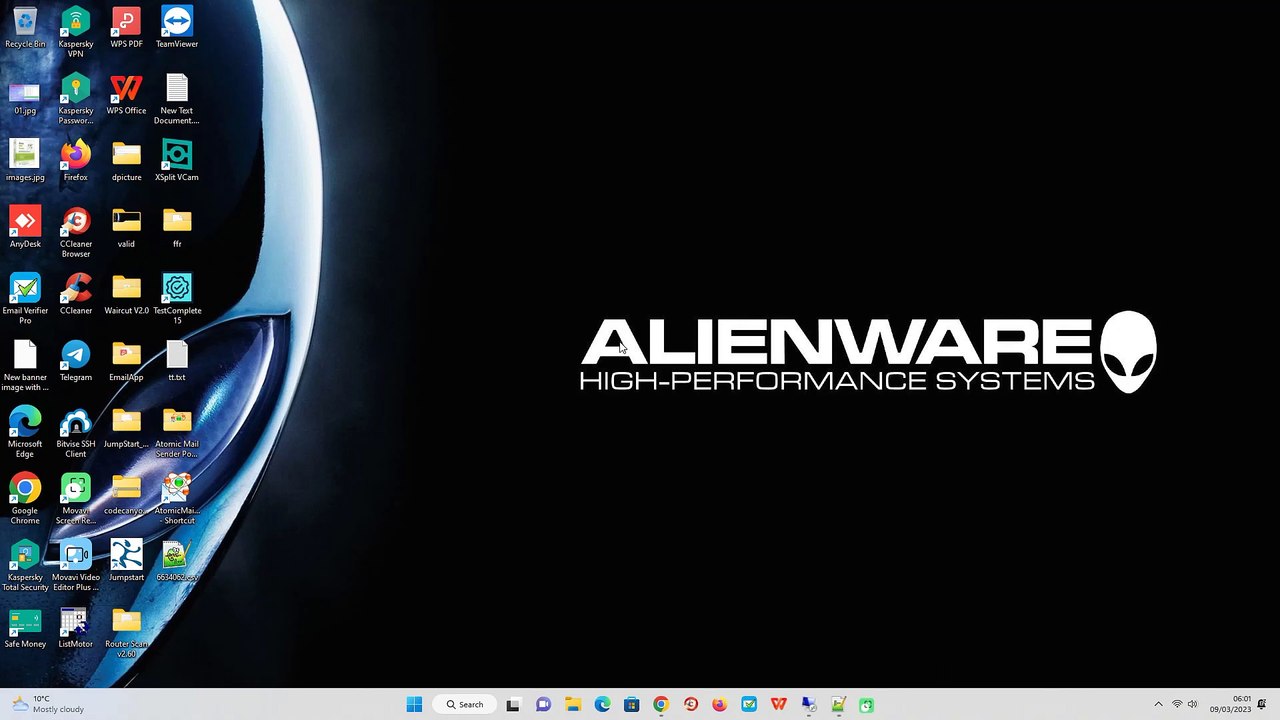Select the tt.txt file on desktop
Image resolution: width=1280 pixels, height=720 pixels.
click(177, 361)
